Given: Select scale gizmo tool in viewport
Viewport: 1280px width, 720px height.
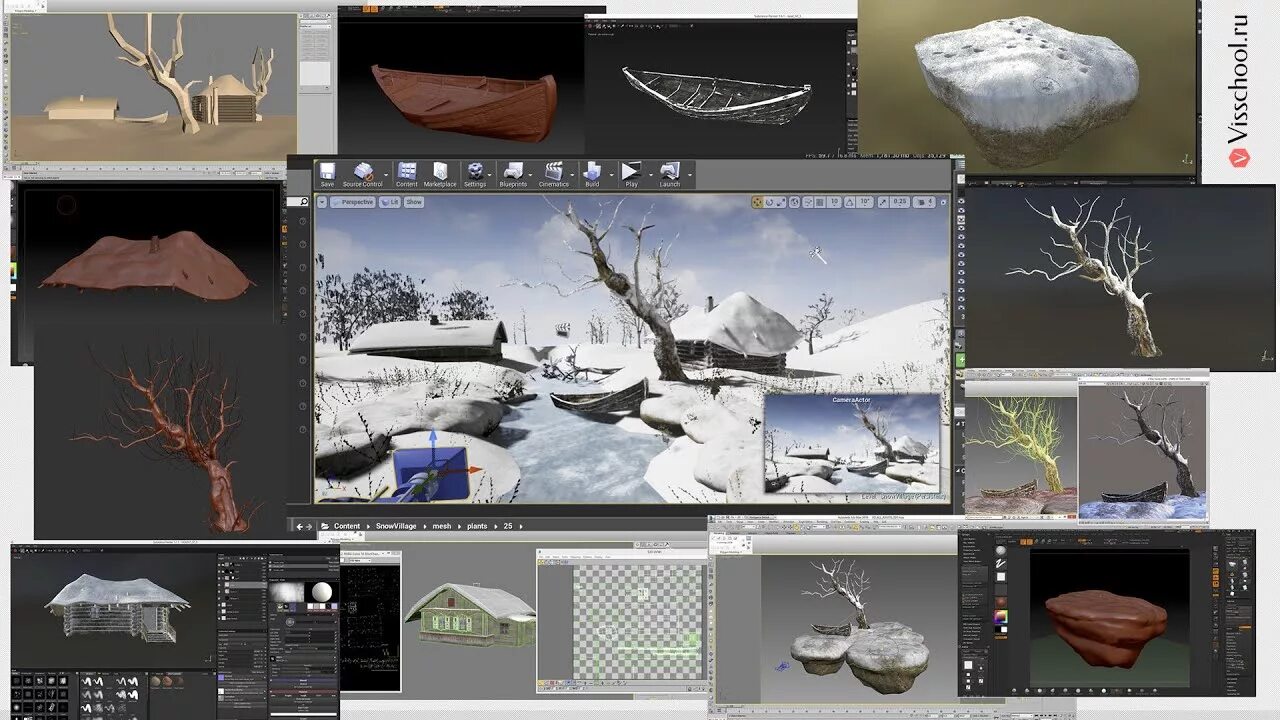Looking at the screenshot, I should click(781, 202).
